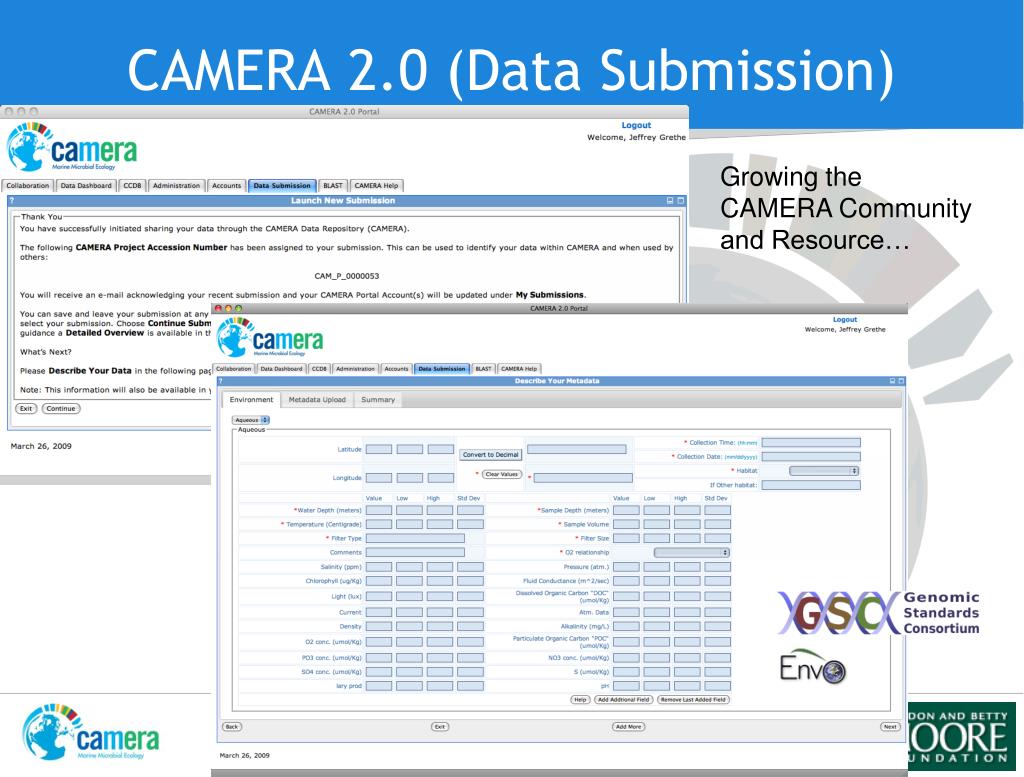
Task: Click the Temperature Value field
Action: 379,524
